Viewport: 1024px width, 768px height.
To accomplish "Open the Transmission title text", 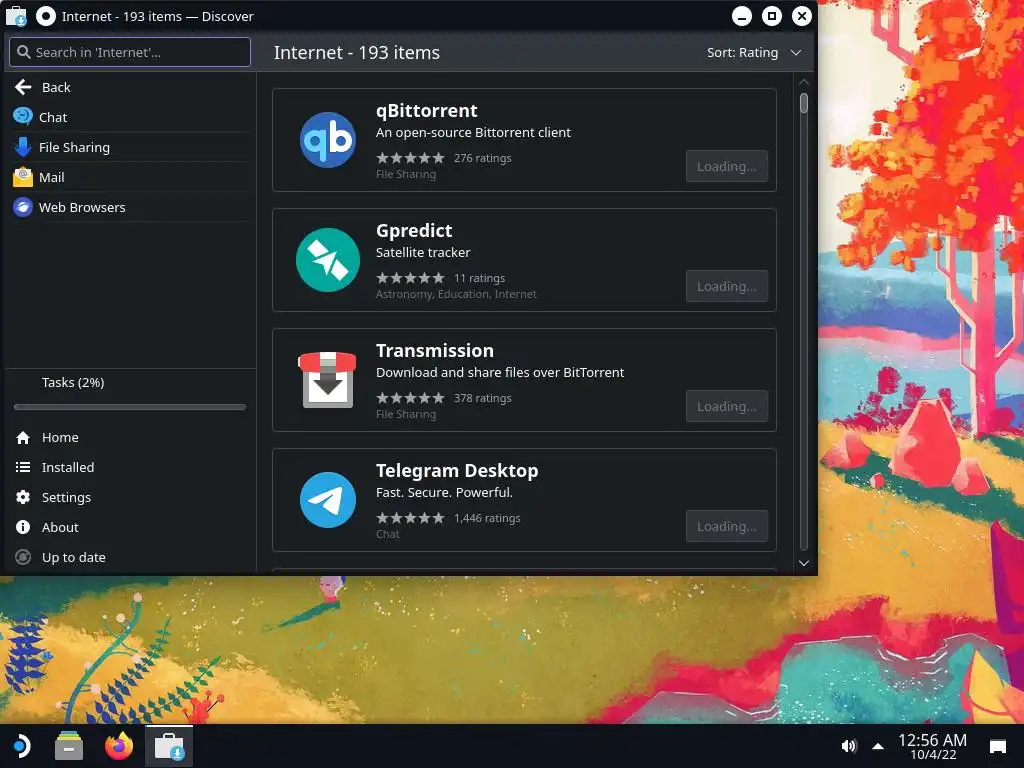I will pos(435,351).
